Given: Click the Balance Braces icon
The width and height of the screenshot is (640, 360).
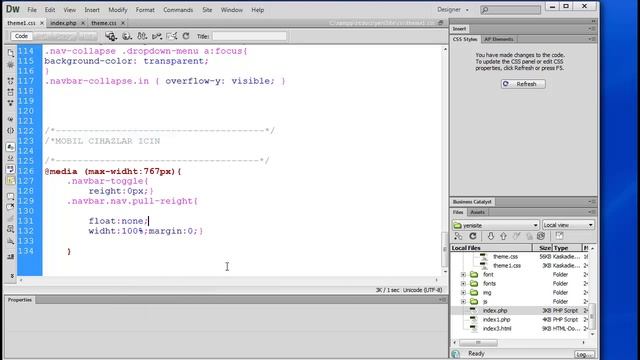Looking at the screenshot, I should [11, 131].
